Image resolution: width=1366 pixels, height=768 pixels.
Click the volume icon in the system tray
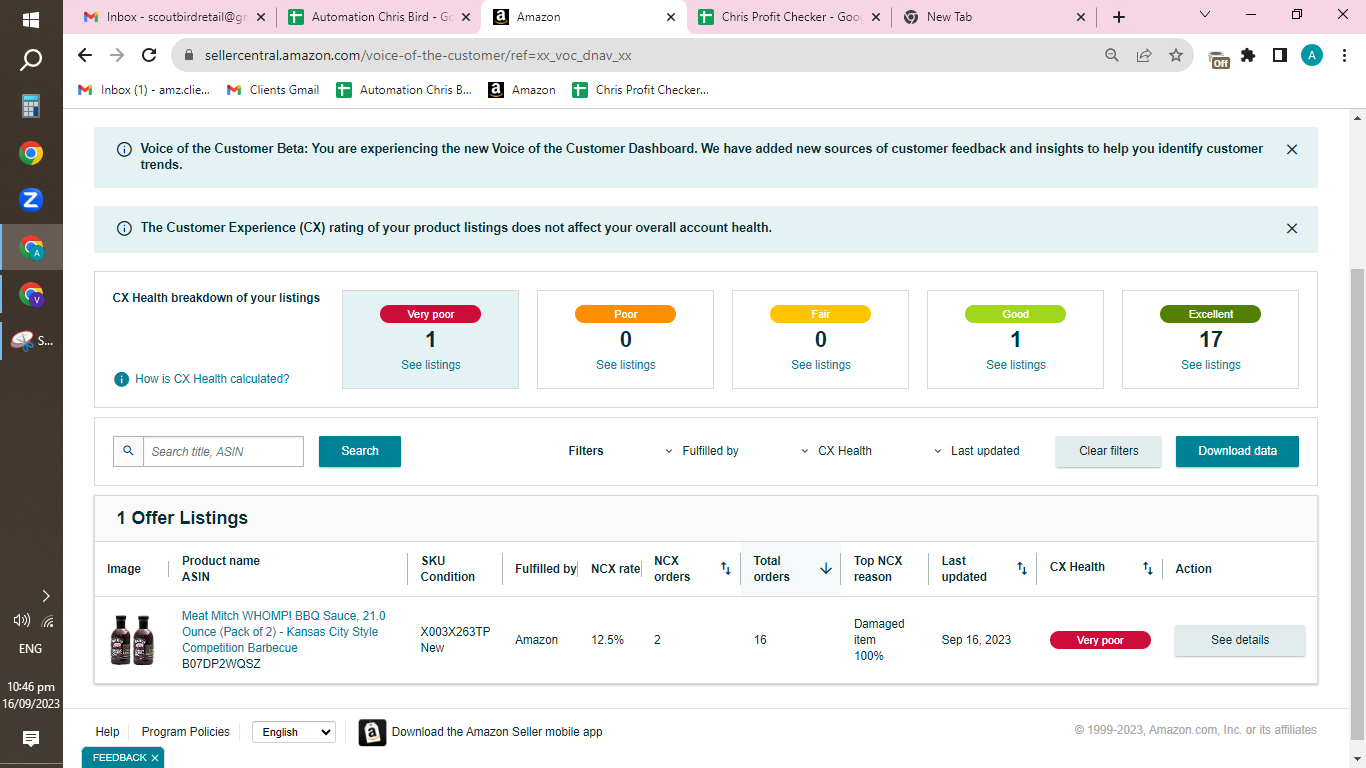pyautogui.click(x=21, y=620)
